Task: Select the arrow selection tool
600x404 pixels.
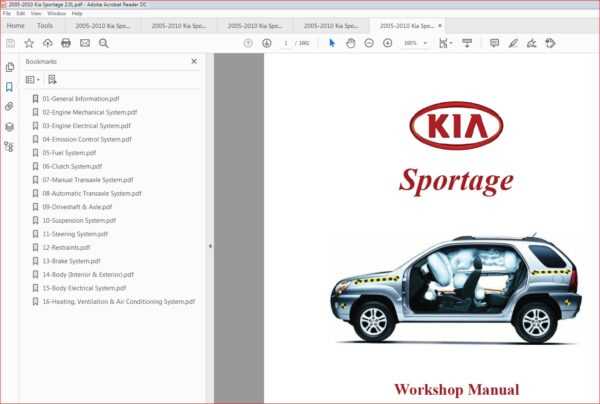Action: coord(332,43)
